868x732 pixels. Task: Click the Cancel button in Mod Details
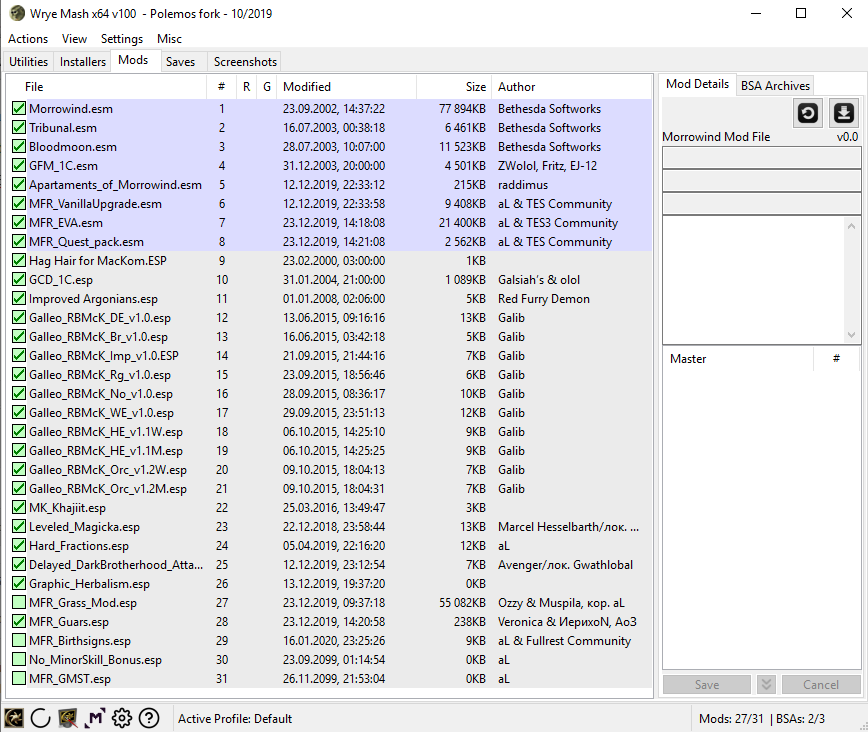821,684
